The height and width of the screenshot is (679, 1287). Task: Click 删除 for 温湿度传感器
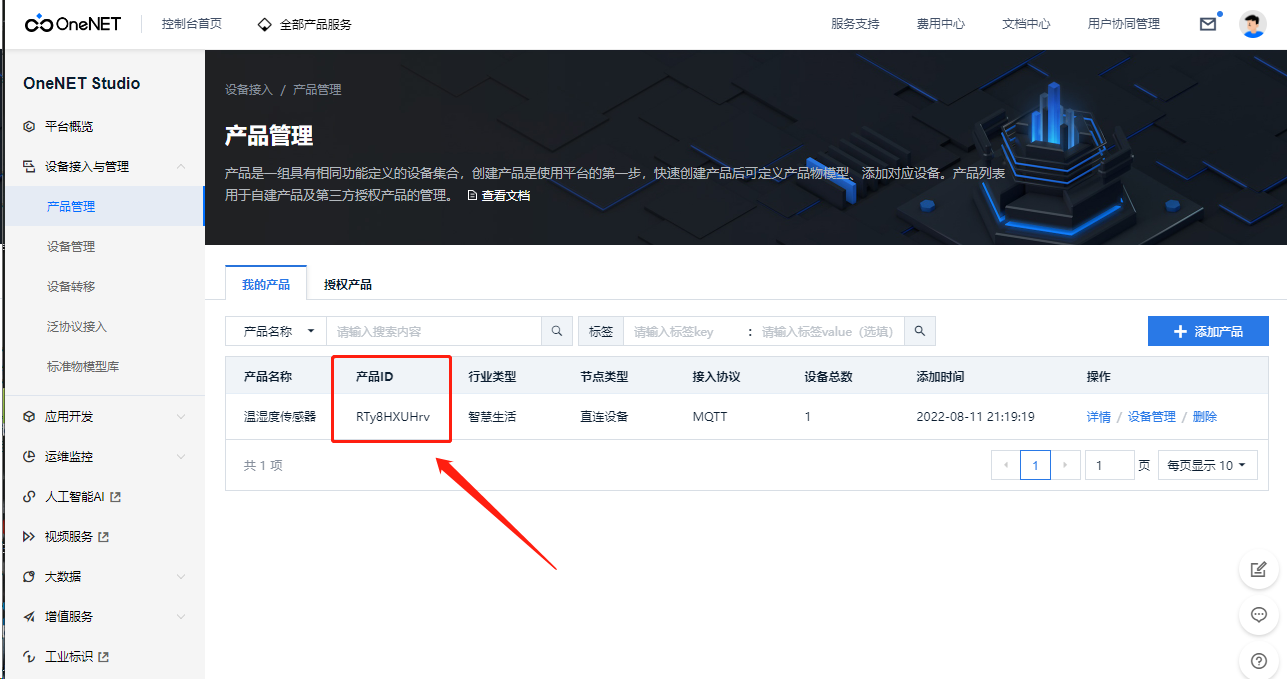click(1205, 417)
